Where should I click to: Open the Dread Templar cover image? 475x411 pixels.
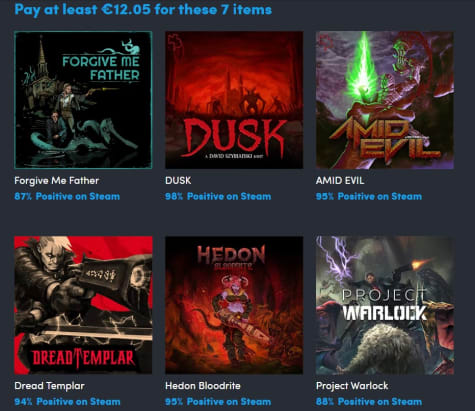click(83, 305)
